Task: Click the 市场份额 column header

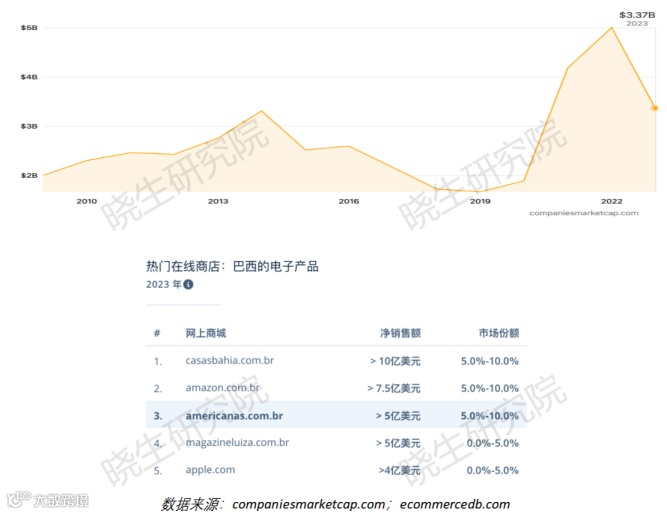Action: [499, 333]
